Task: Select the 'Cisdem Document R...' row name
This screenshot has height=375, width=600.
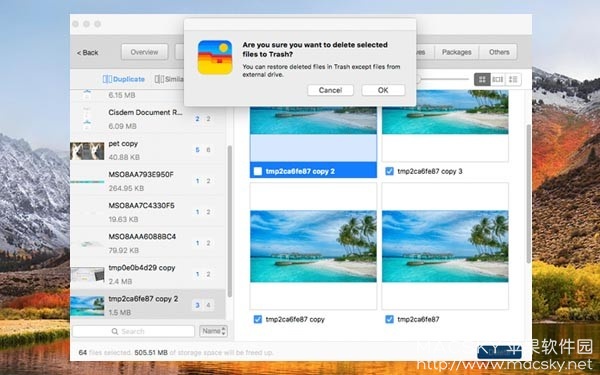Action: coord(145,112)
